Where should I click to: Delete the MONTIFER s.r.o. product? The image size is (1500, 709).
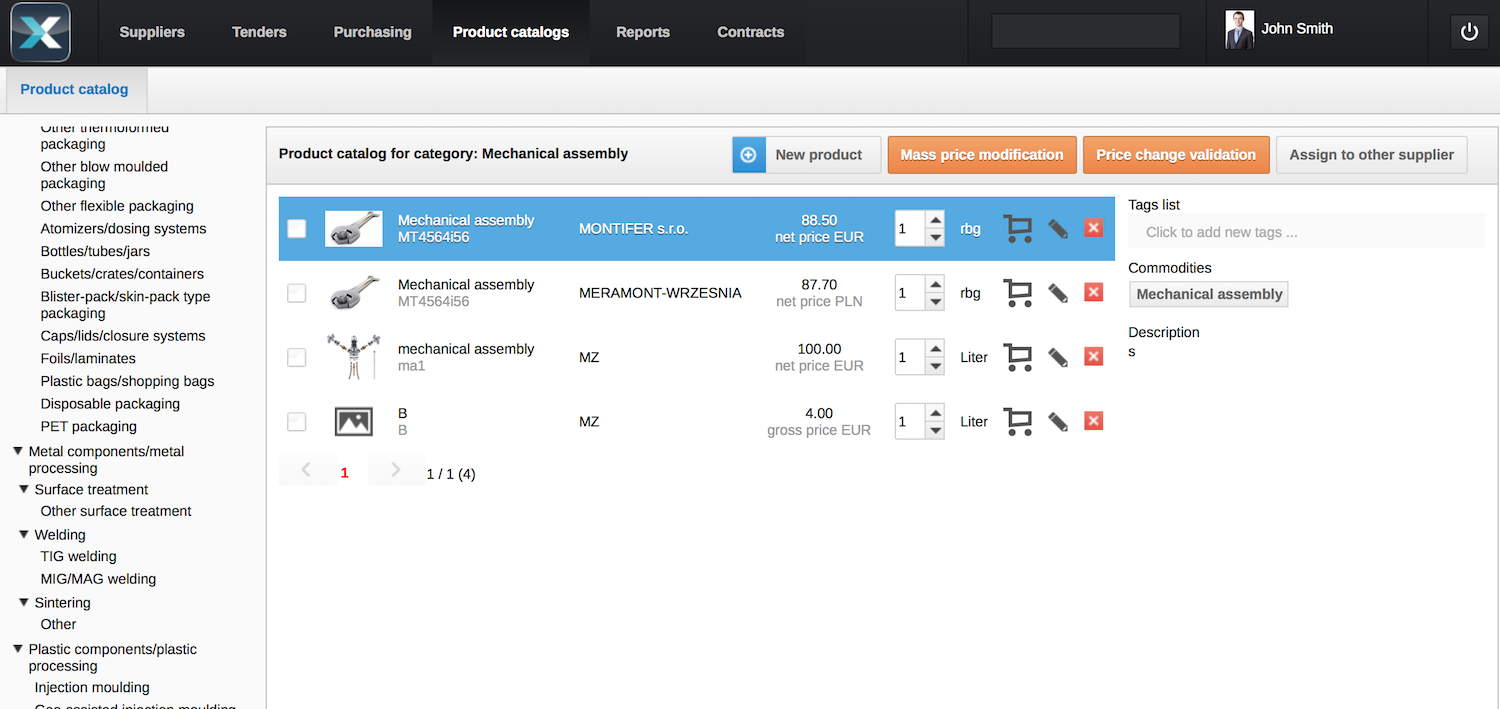(1093, 228)
